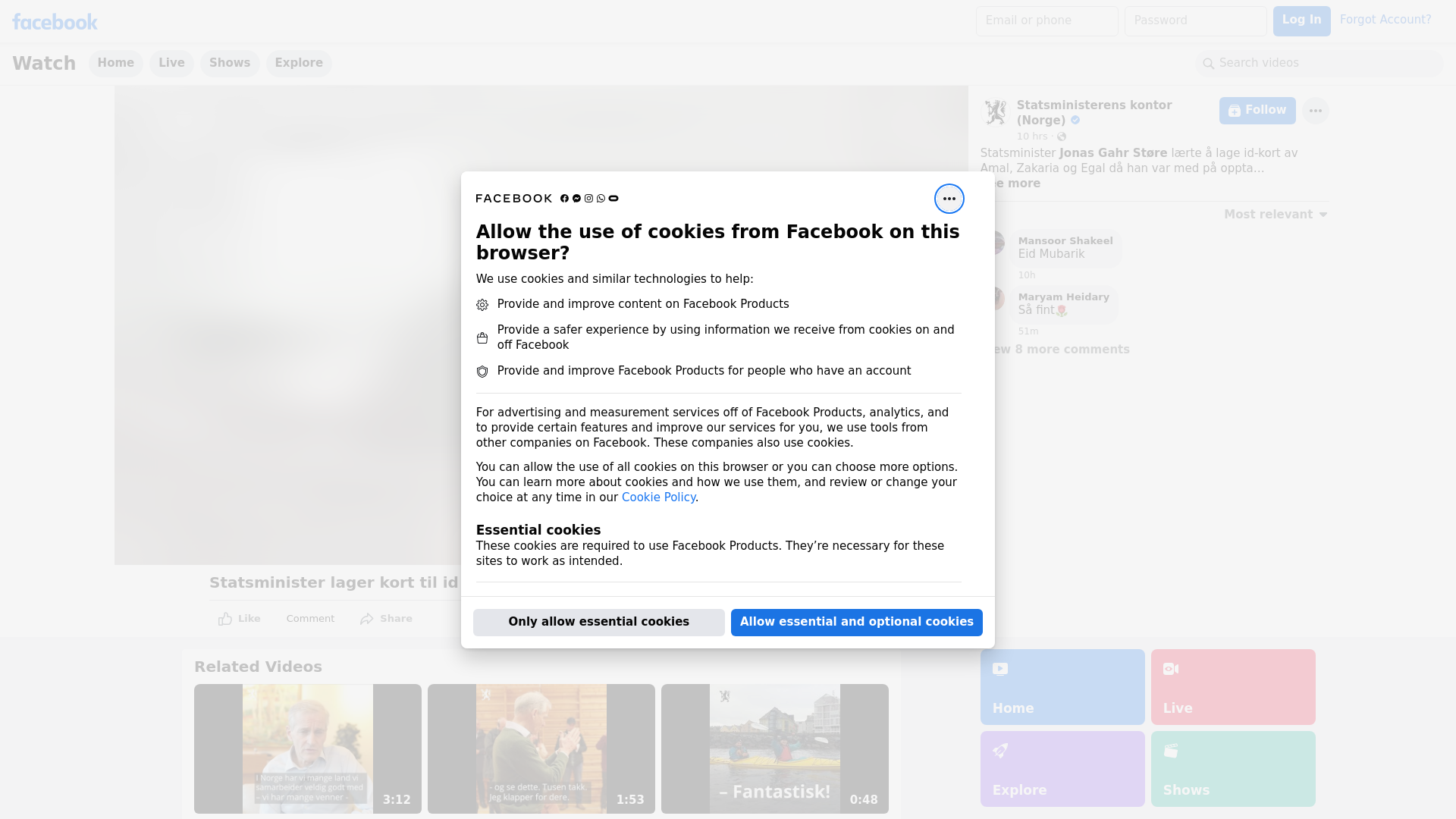Screen dimensions: 1456x819
Task: Click the 10 hrs post timestamp
Action: coord(1031,136)
